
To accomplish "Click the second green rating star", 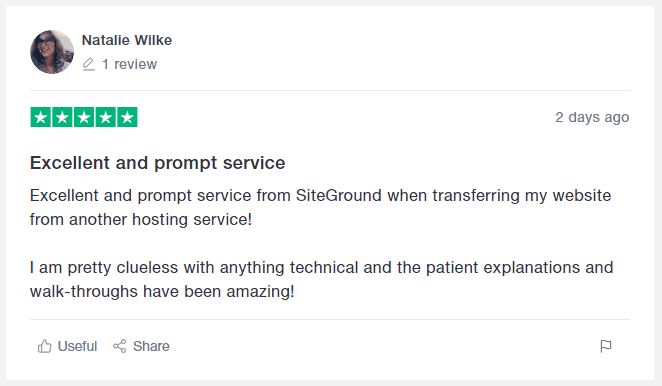I will (62, 117).
